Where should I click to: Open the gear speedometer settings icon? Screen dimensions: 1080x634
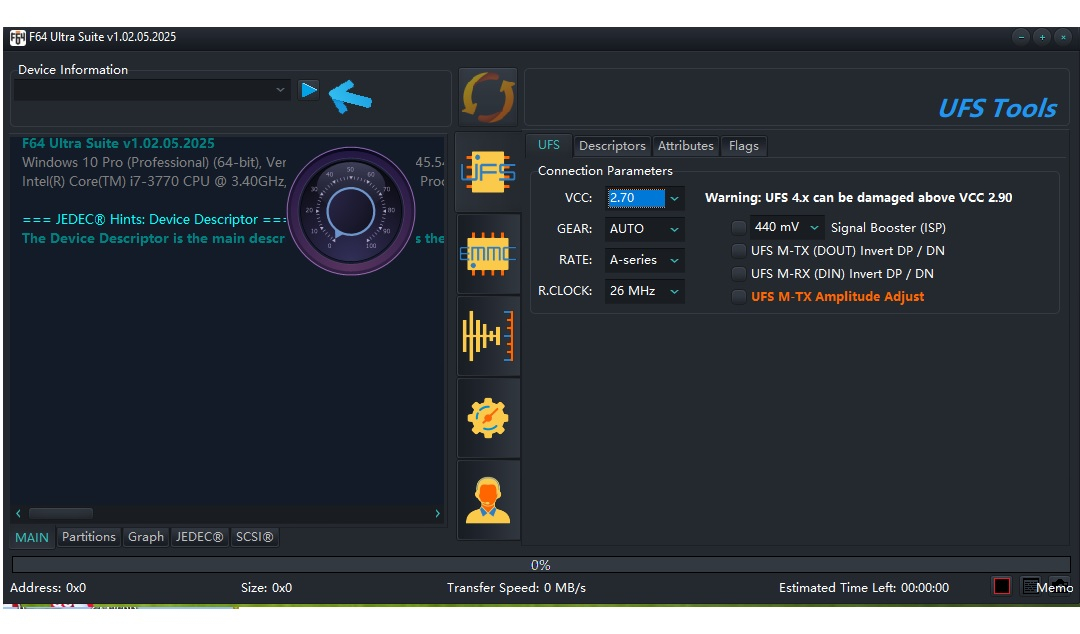pyautogui.click(x=488, y=418)
